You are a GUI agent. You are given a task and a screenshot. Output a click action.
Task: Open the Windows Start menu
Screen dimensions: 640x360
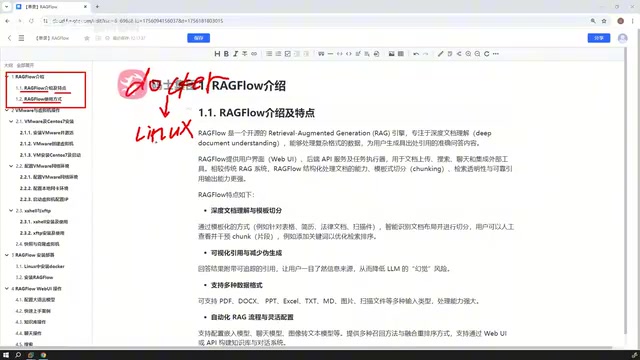(6, 355)
